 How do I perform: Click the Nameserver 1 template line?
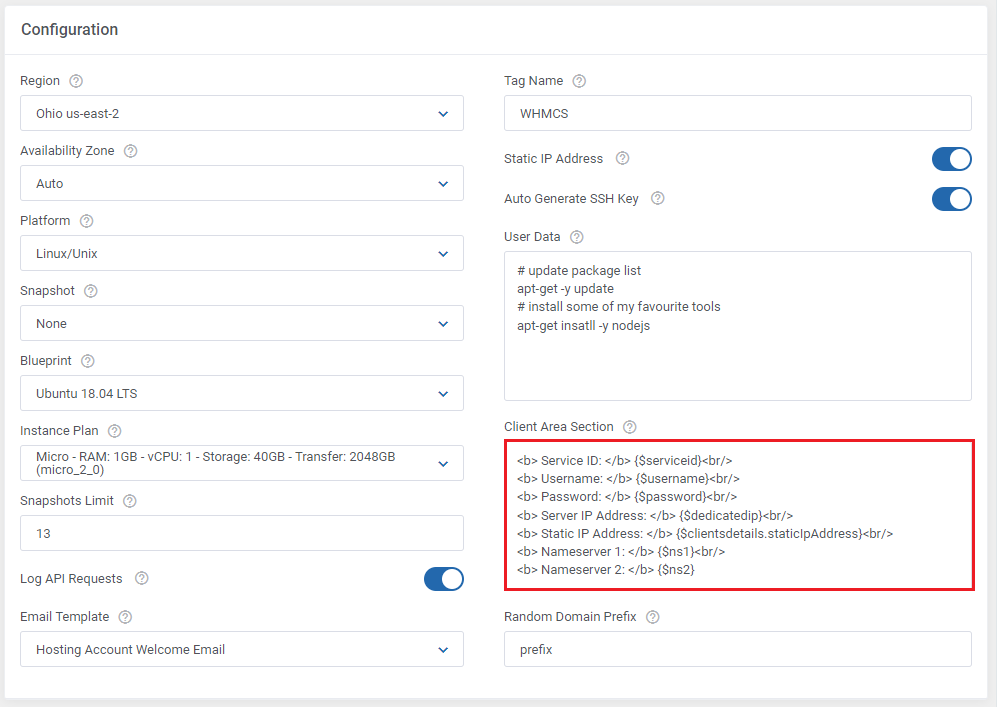pos(621,551)
